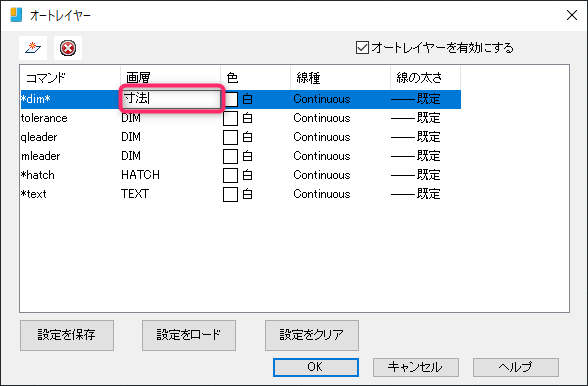Image resolution: width=588 pixels, height=386 pixels.
Task: Click the DIM layer cell for tolerance
Action: click(131, 118)
